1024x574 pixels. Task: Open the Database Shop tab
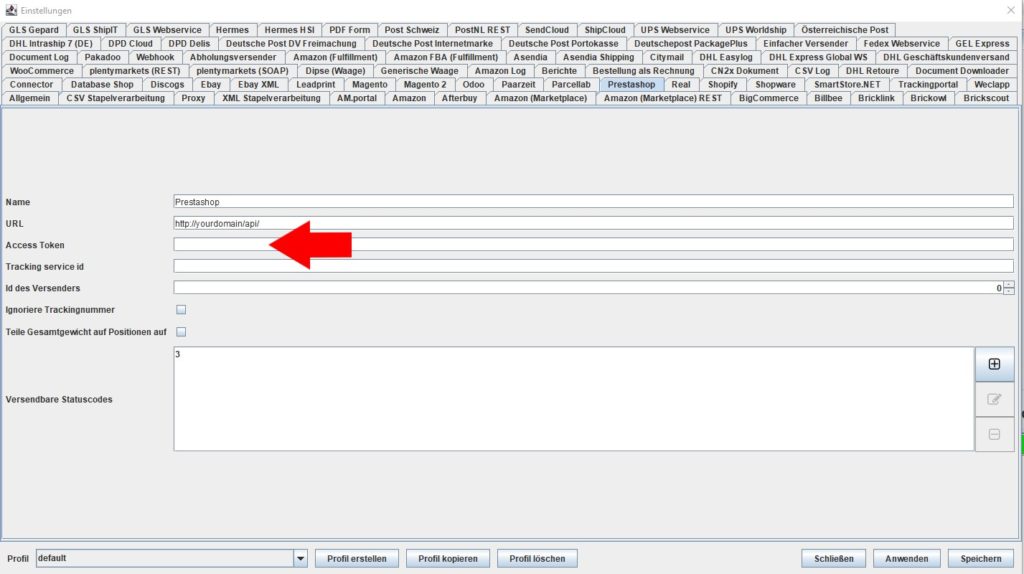pos(102,84)
